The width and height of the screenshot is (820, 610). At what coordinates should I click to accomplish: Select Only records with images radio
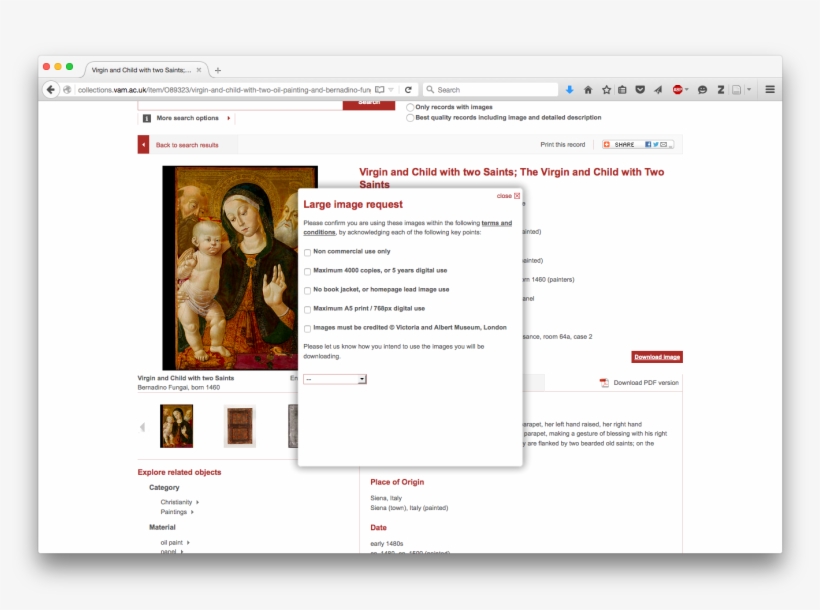(x=410, y=107)
